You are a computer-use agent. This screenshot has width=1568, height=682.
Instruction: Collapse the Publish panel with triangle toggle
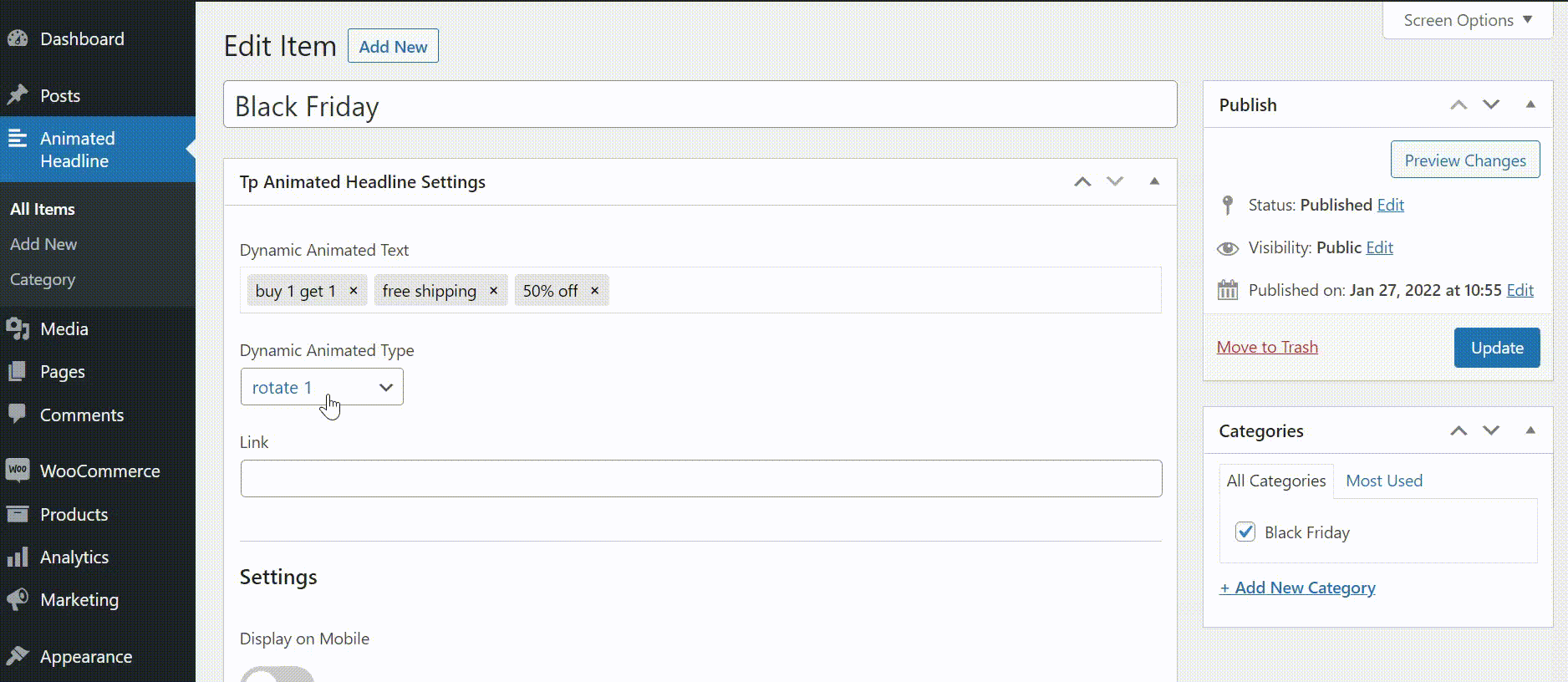coord(1530,104)
